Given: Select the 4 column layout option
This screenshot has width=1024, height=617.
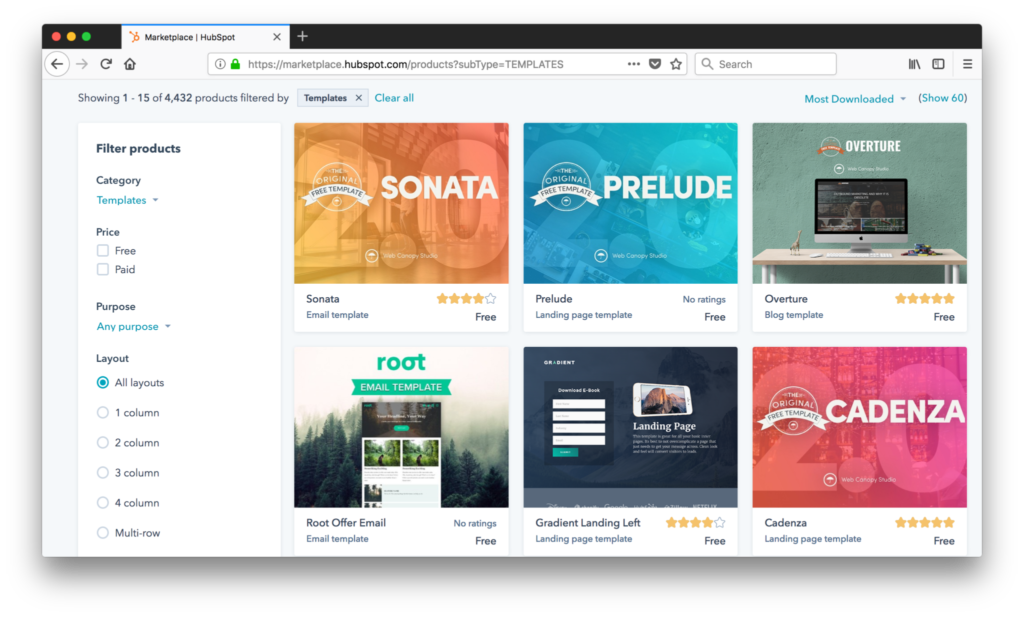Looking at the screenshot, I should point(103,503).
